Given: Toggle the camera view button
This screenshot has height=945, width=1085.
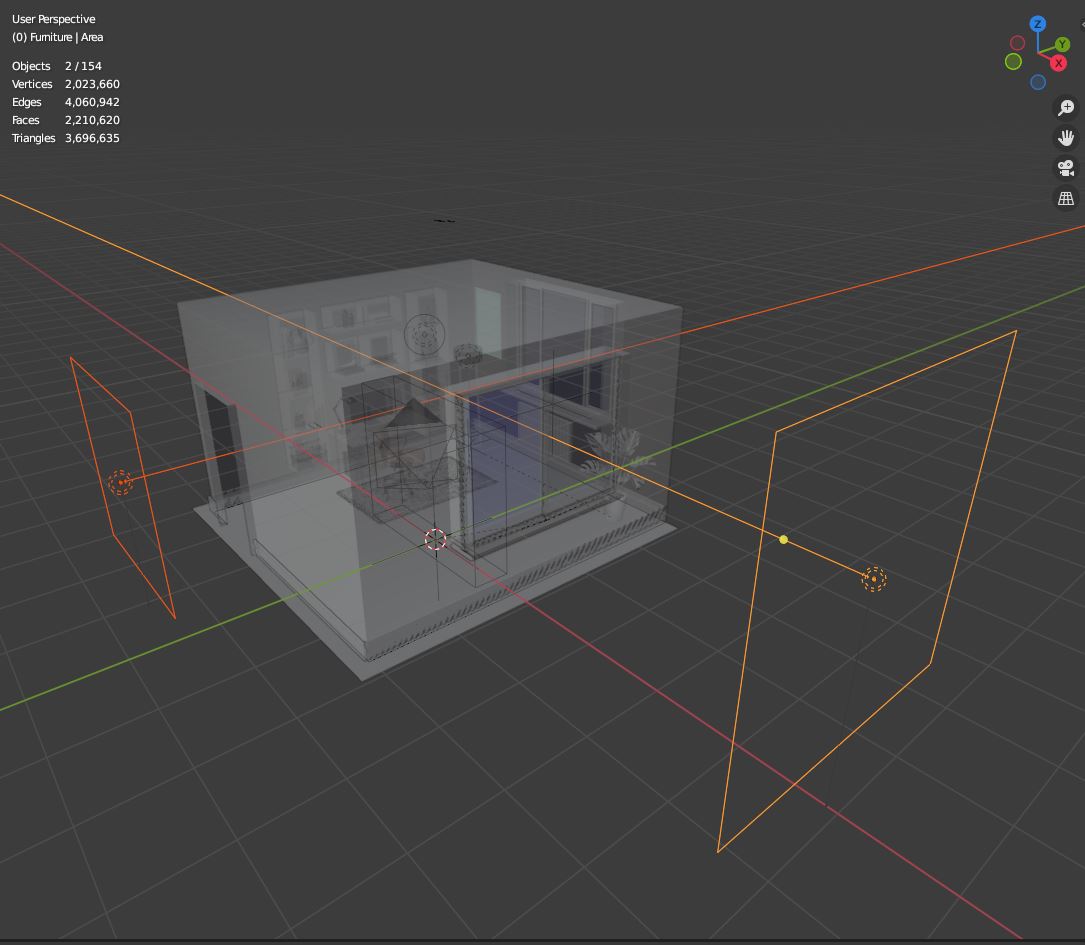Looking at the screenshot, I should point(1066,167).
